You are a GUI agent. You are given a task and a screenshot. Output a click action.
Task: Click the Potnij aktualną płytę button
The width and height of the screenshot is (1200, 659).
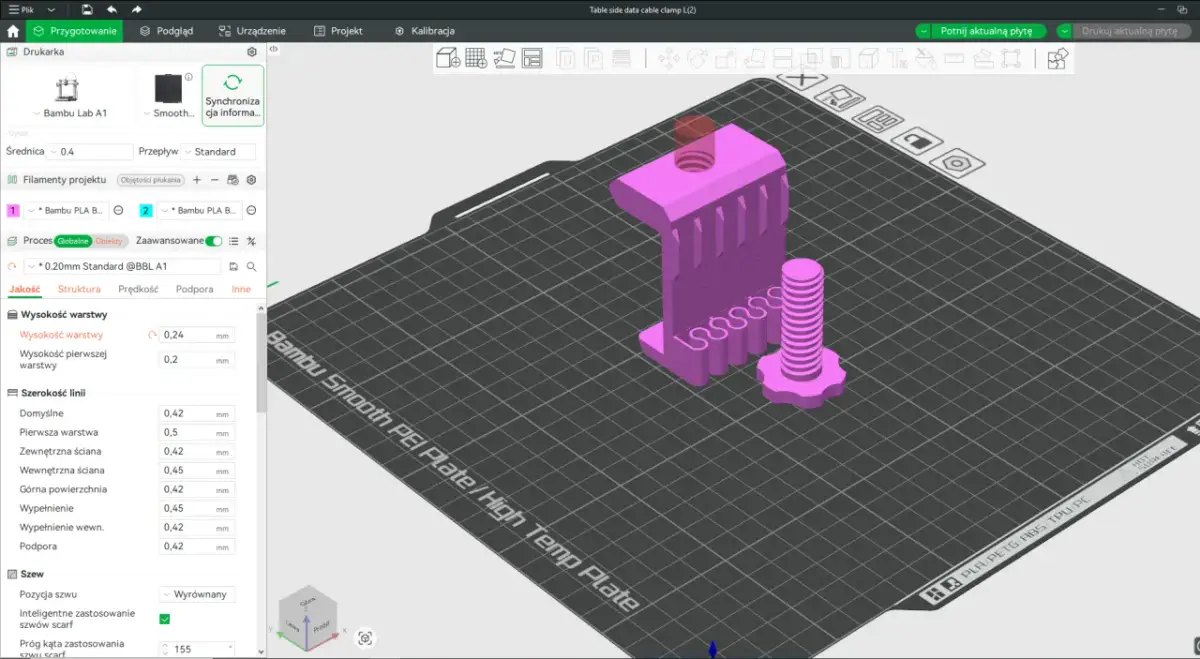[x=986, y=30]
